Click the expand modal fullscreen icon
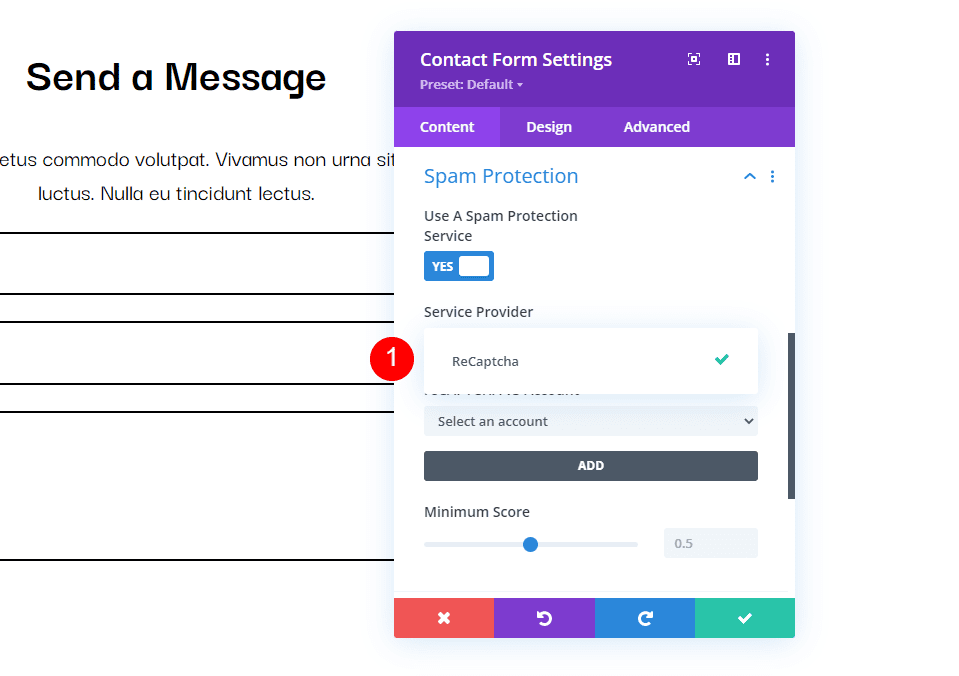Viewport: 959px width, 676px height. 694,60
